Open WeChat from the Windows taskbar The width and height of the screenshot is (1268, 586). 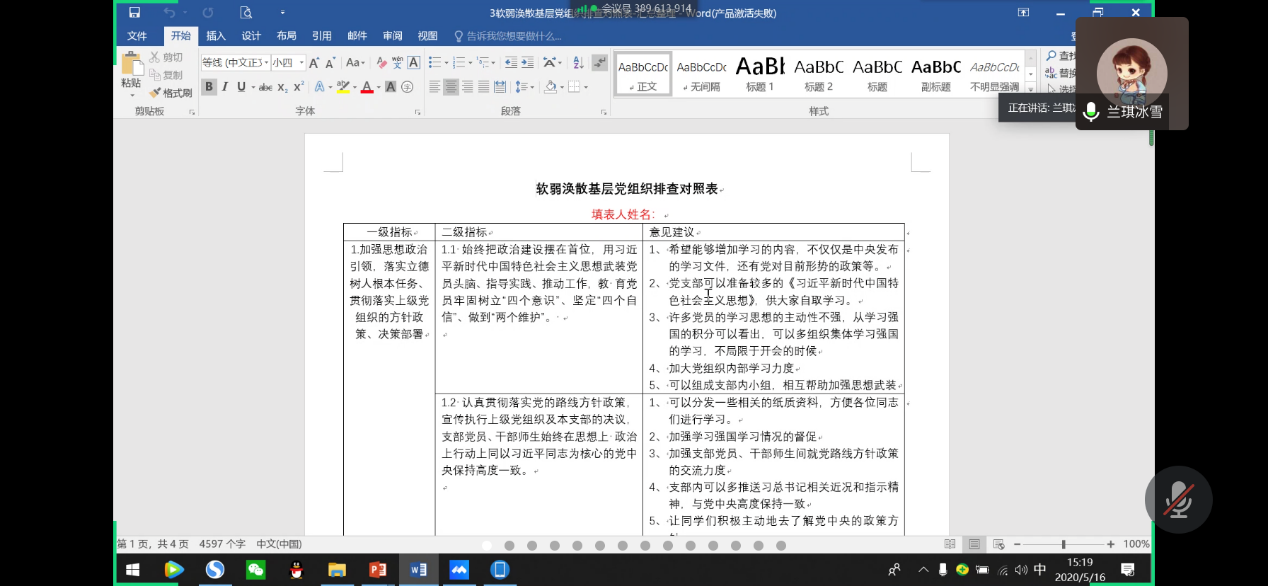[256, 569]
